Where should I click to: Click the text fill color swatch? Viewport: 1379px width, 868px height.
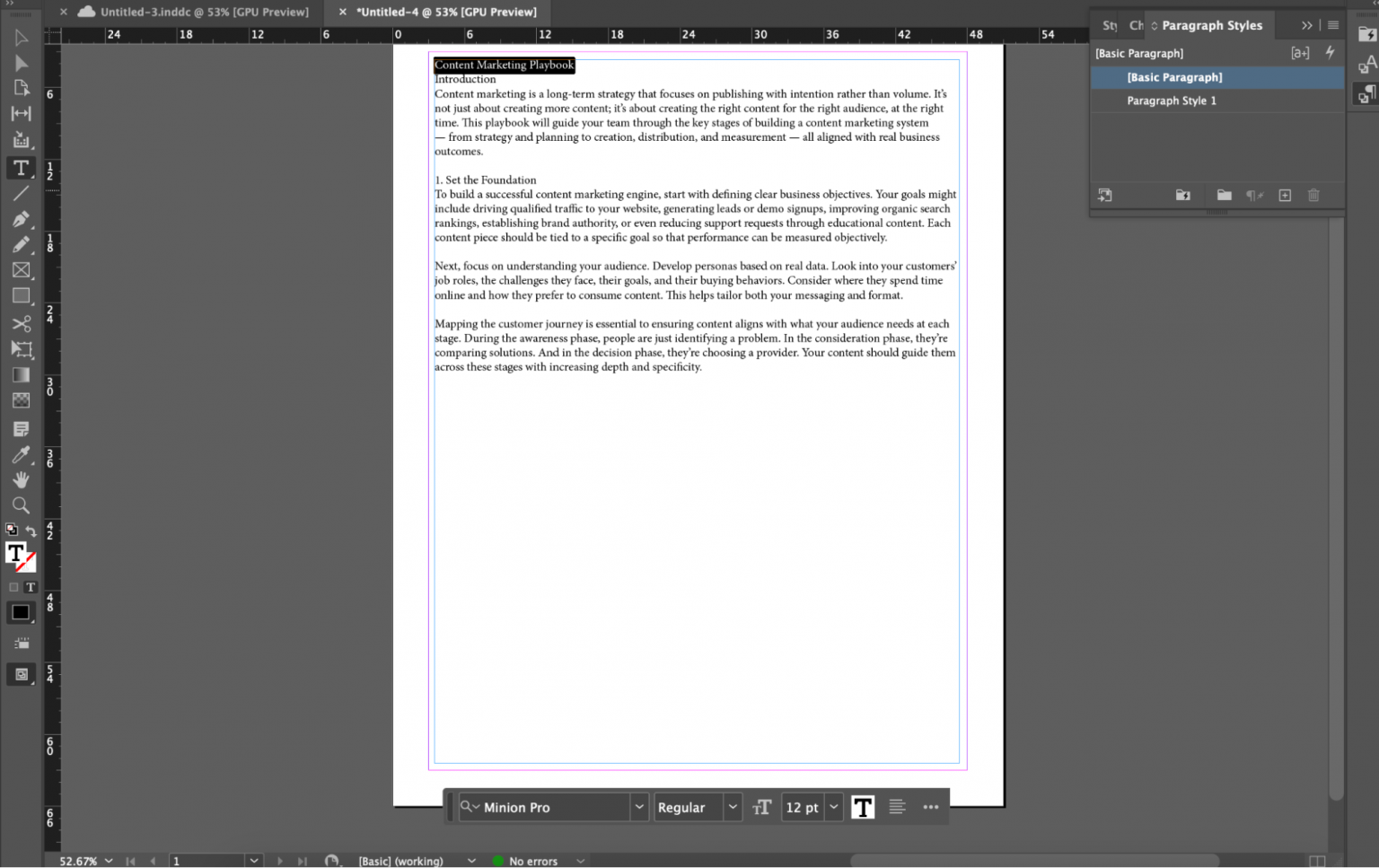16,554
